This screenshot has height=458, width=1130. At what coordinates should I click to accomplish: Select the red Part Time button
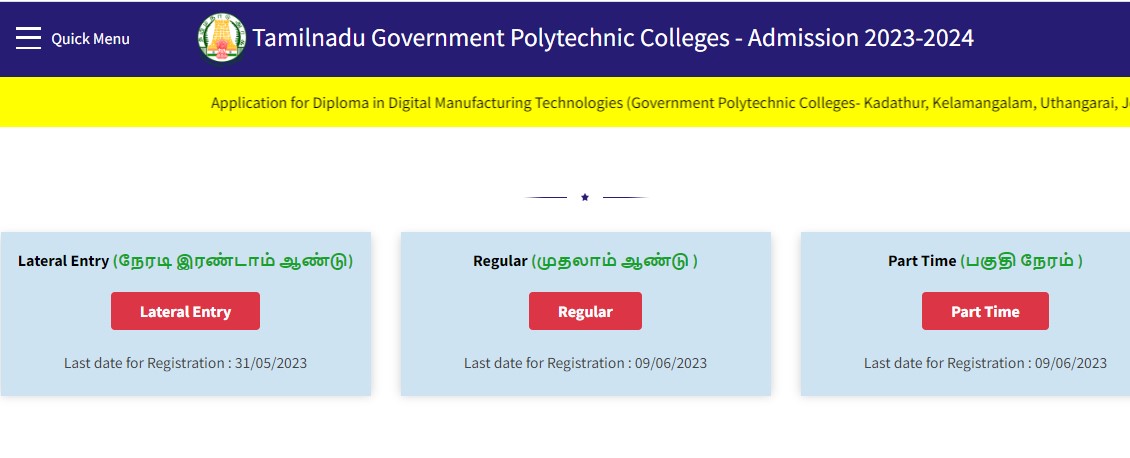pos(985,311)
